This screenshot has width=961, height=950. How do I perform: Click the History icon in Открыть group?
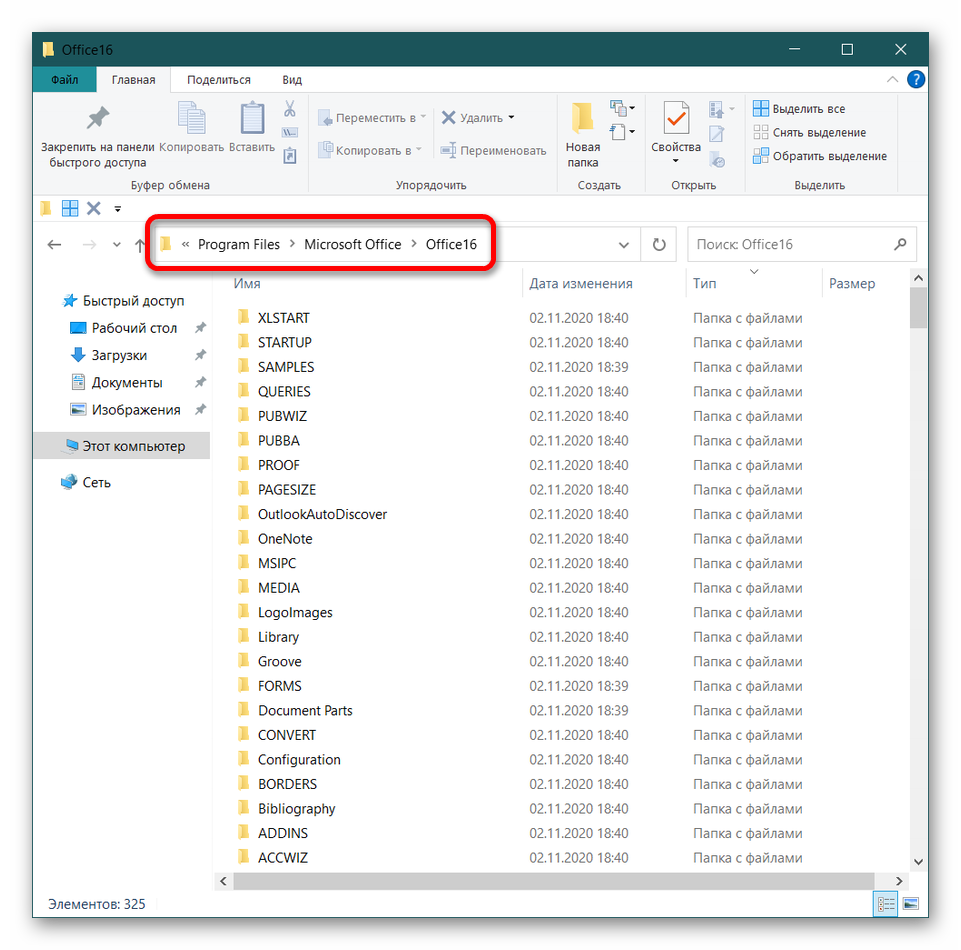tap(717, 161)
